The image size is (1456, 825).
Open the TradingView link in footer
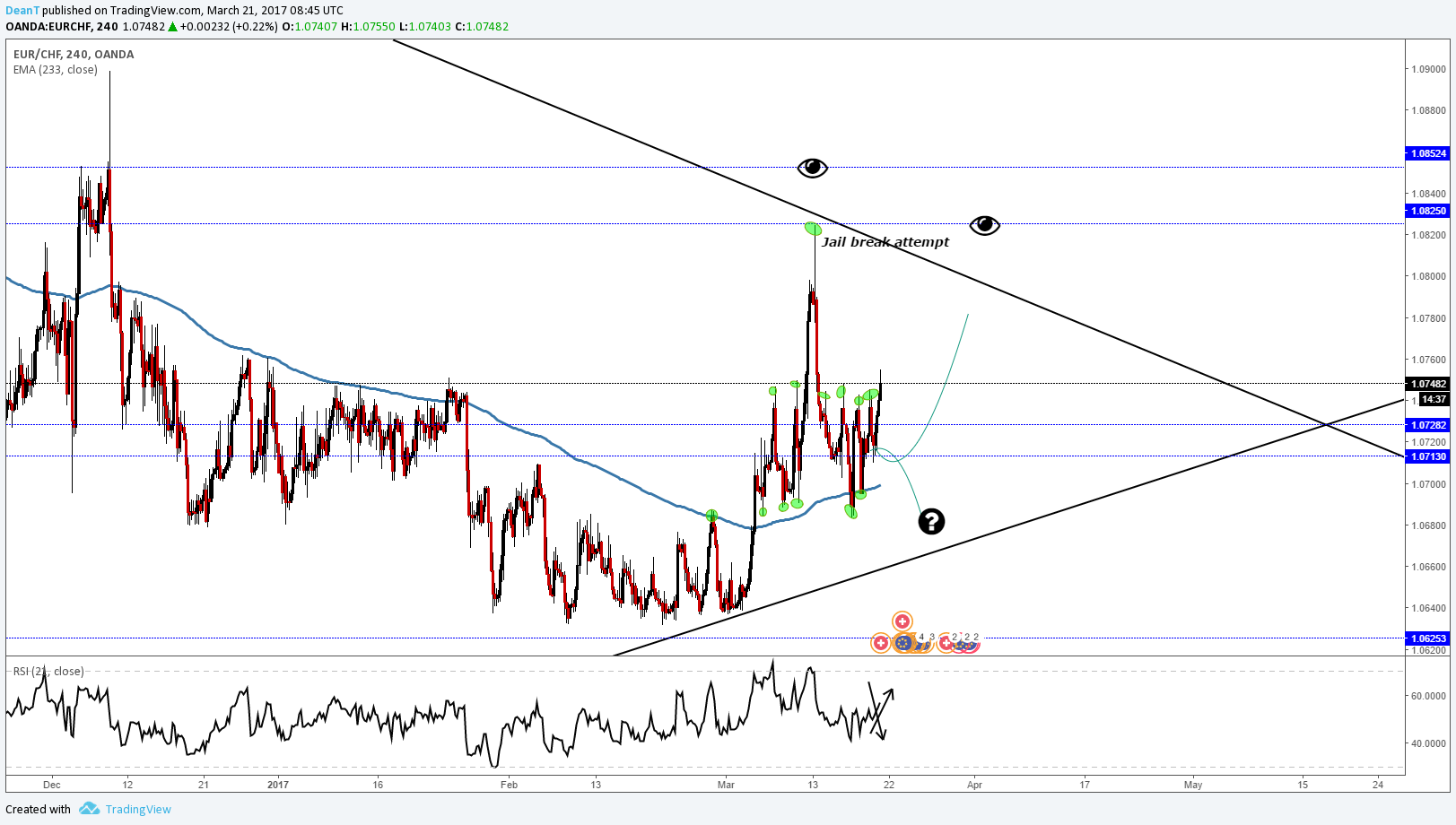click(x=138, y=809)
